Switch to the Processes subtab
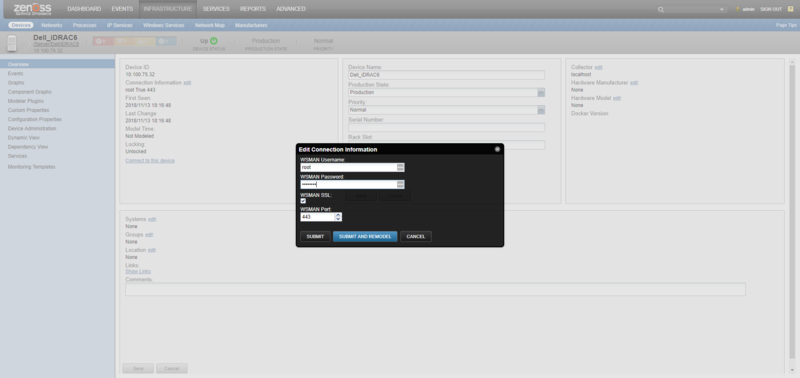 (x=84, y=25)
